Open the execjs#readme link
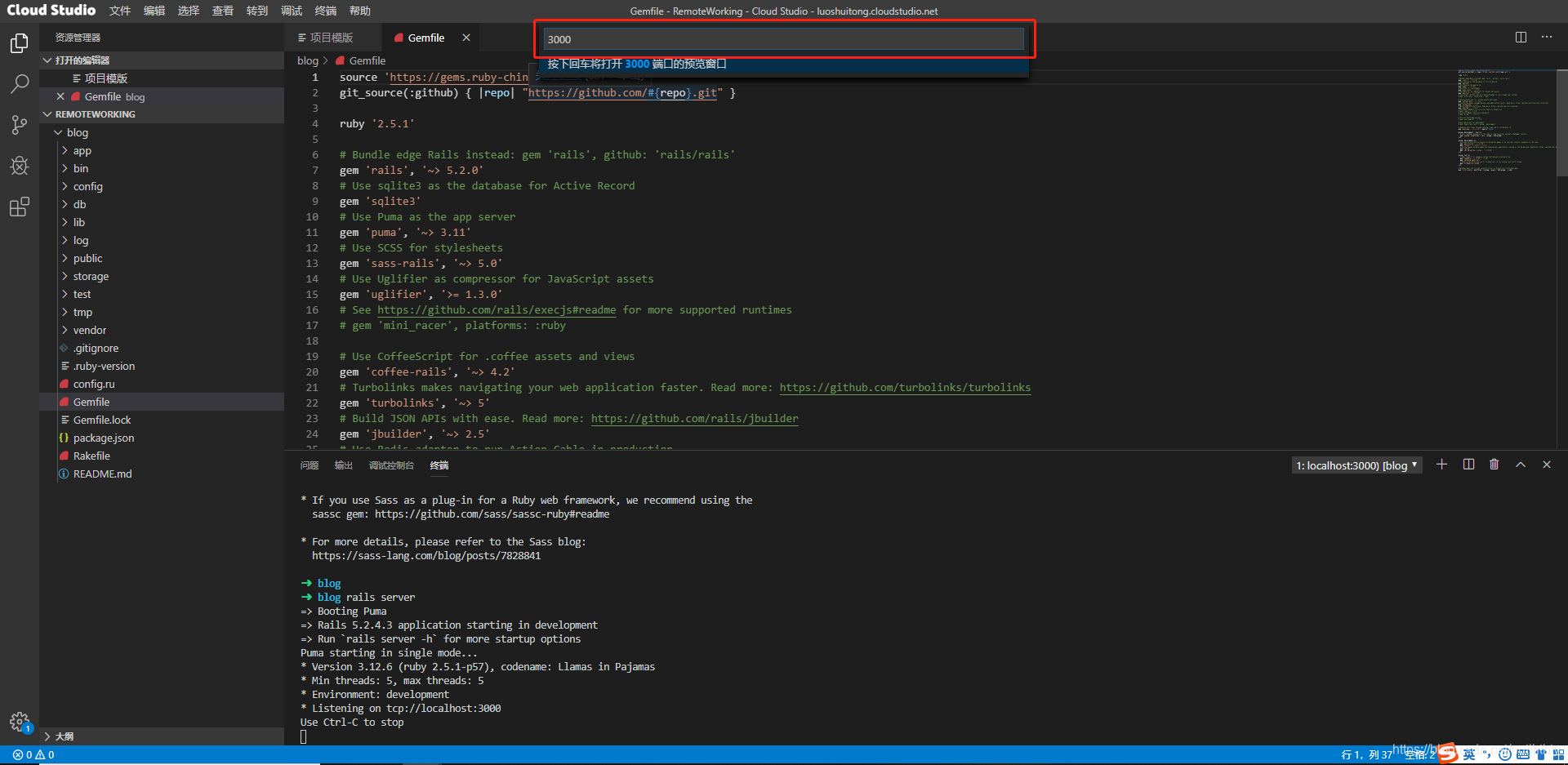The image size is (1568, 765). click(x=497, y=310)
